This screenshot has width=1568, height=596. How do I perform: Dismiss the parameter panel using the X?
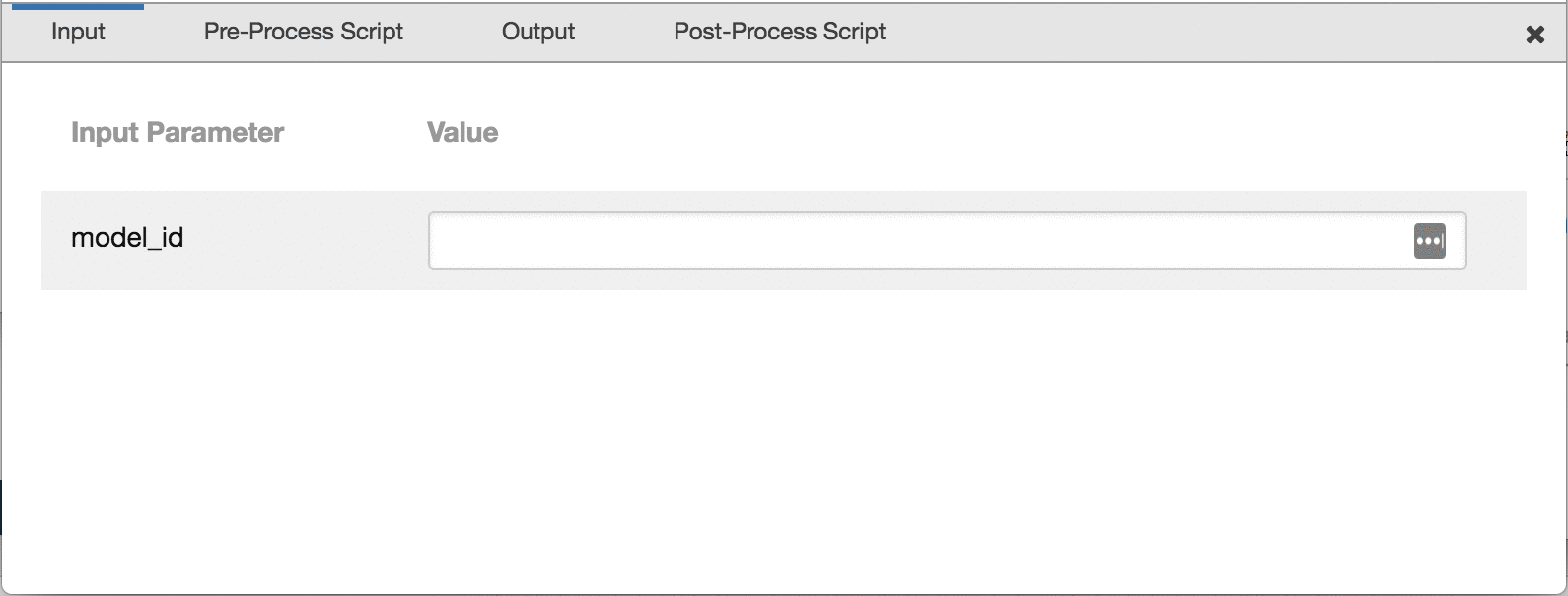(1534, 35)
